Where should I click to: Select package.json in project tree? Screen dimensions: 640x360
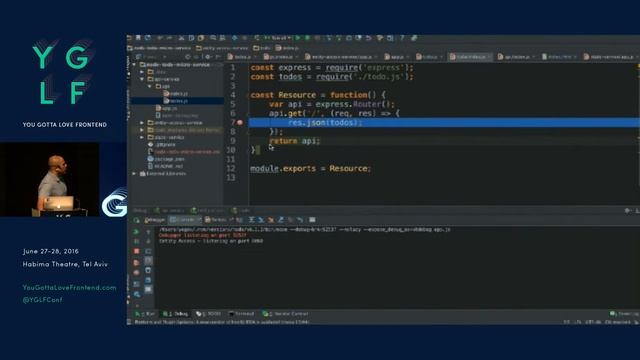(x=166, y=159)
